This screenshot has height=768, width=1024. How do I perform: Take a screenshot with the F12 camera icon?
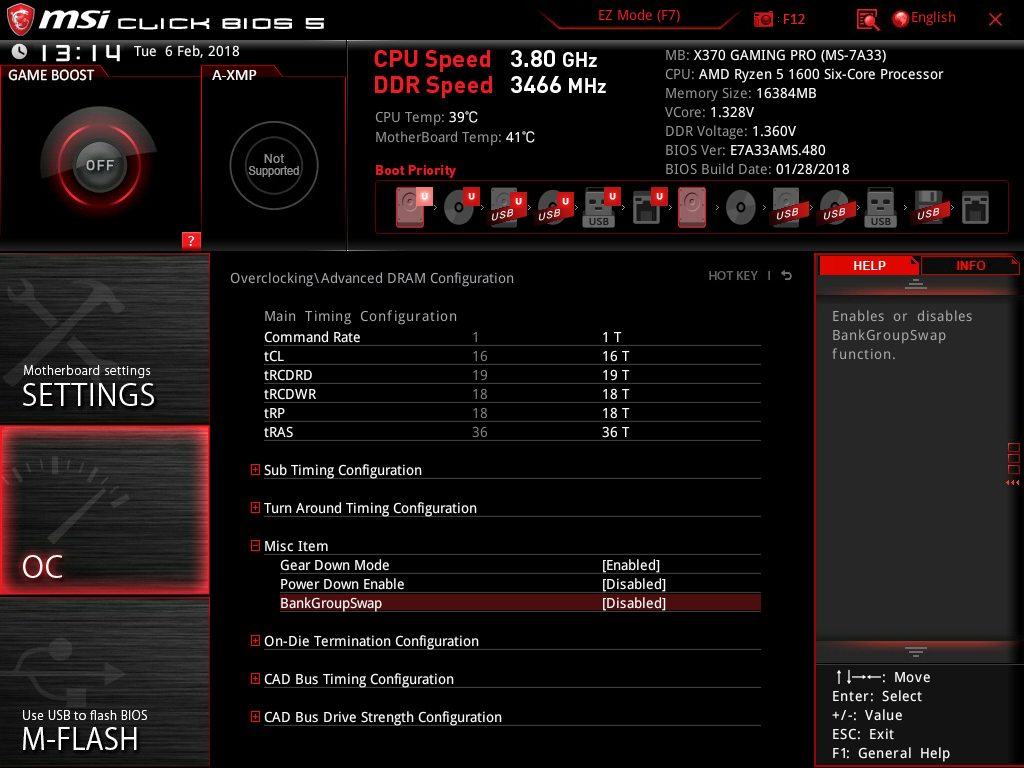pos(763,19)
